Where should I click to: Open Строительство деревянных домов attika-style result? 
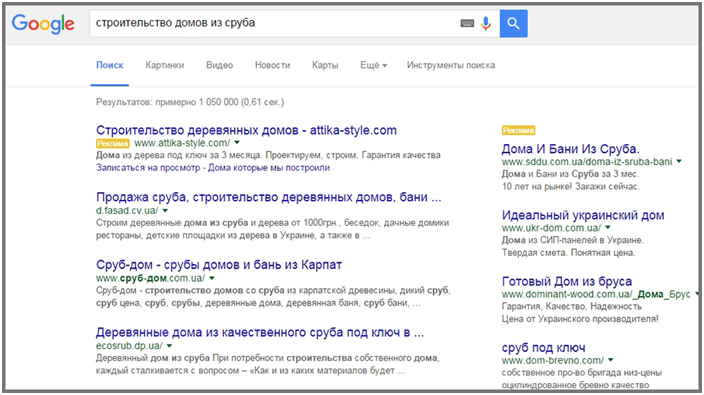coord(246,130)
